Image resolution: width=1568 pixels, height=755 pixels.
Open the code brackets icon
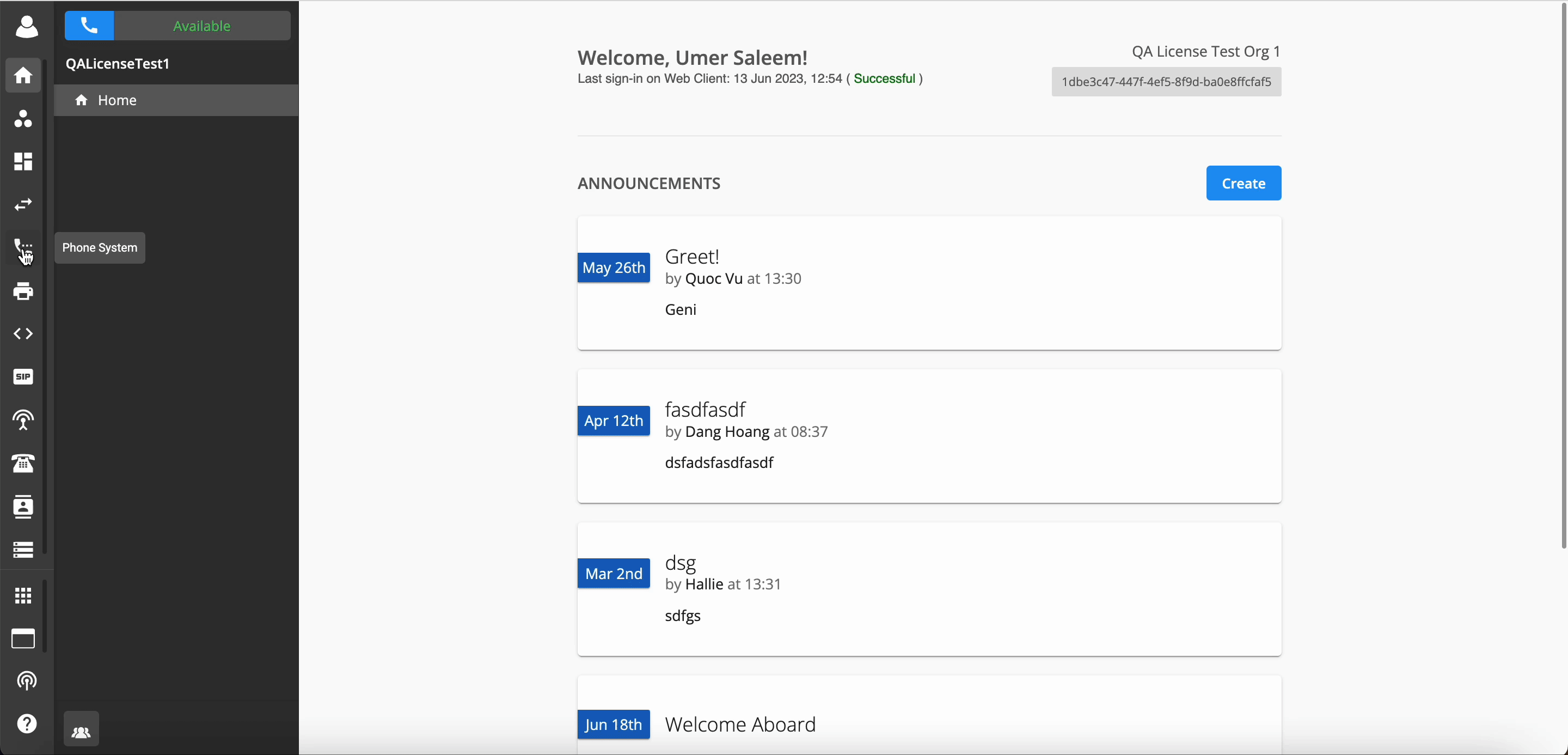(23, 334)
